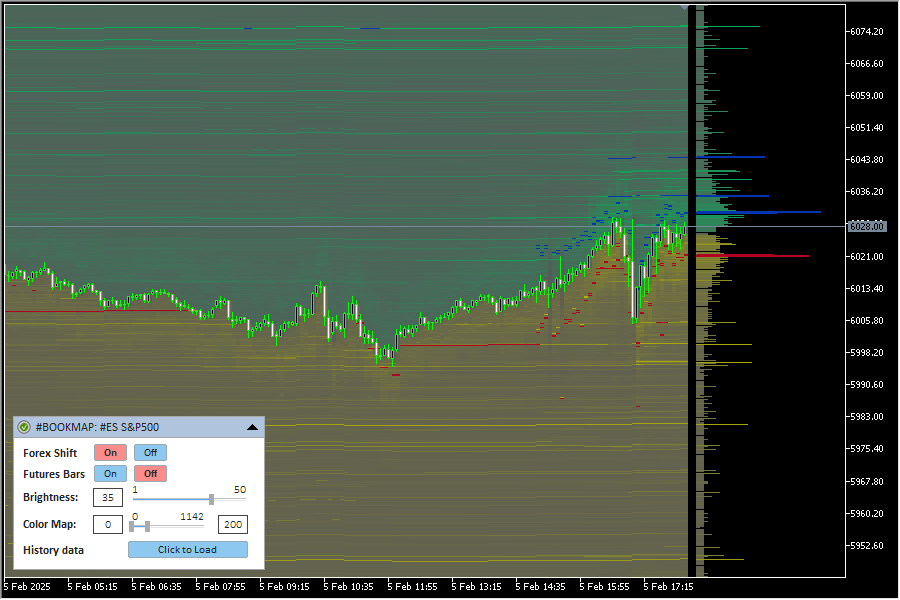
Task: Click the current price label 6028.00
Action: (866, 227)
